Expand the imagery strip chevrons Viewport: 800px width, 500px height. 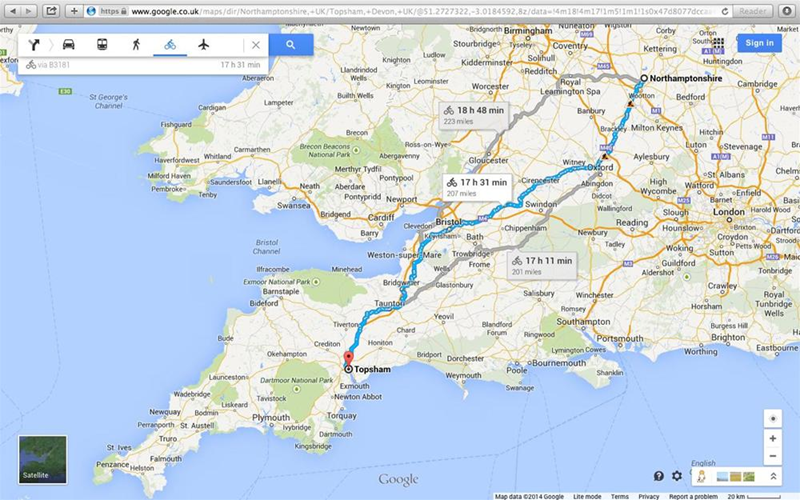[773, 477]
